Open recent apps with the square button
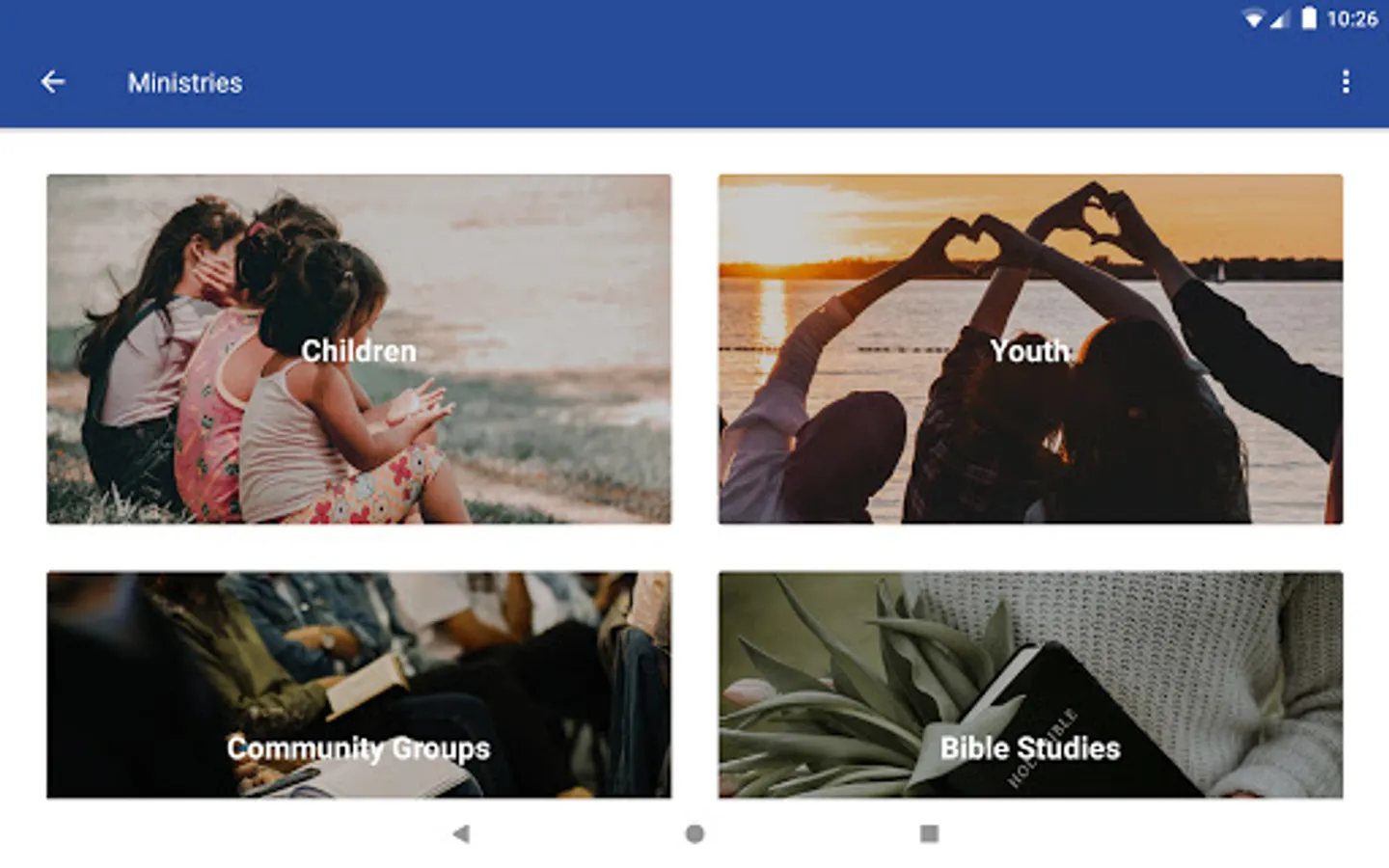The width and height of the screenshot is (1389, 868). click(x=929, y=833)
